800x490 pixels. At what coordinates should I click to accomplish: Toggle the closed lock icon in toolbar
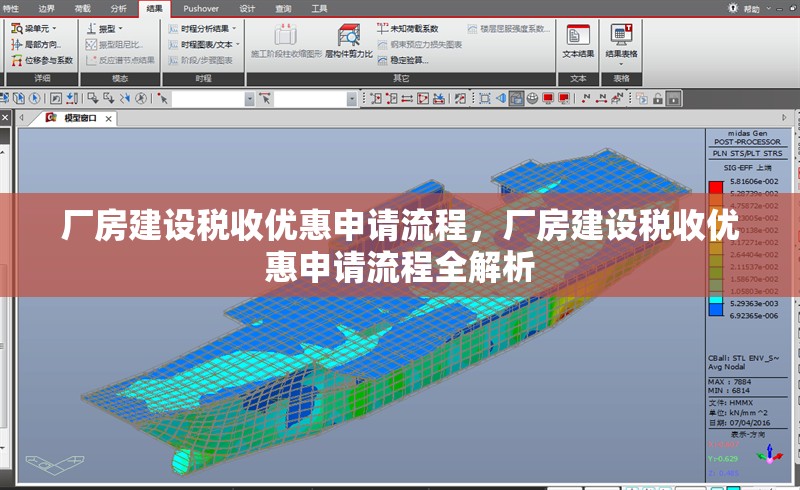674,98
